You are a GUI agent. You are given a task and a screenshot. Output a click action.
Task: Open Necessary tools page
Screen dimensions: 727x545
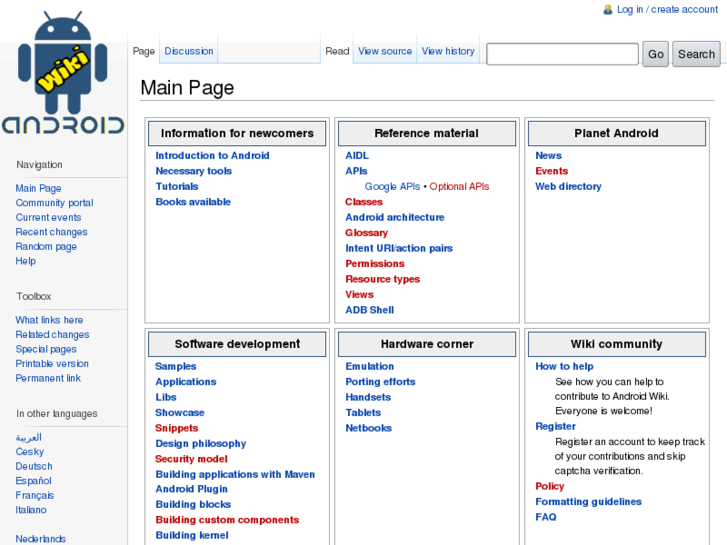(x=193, y=171)
